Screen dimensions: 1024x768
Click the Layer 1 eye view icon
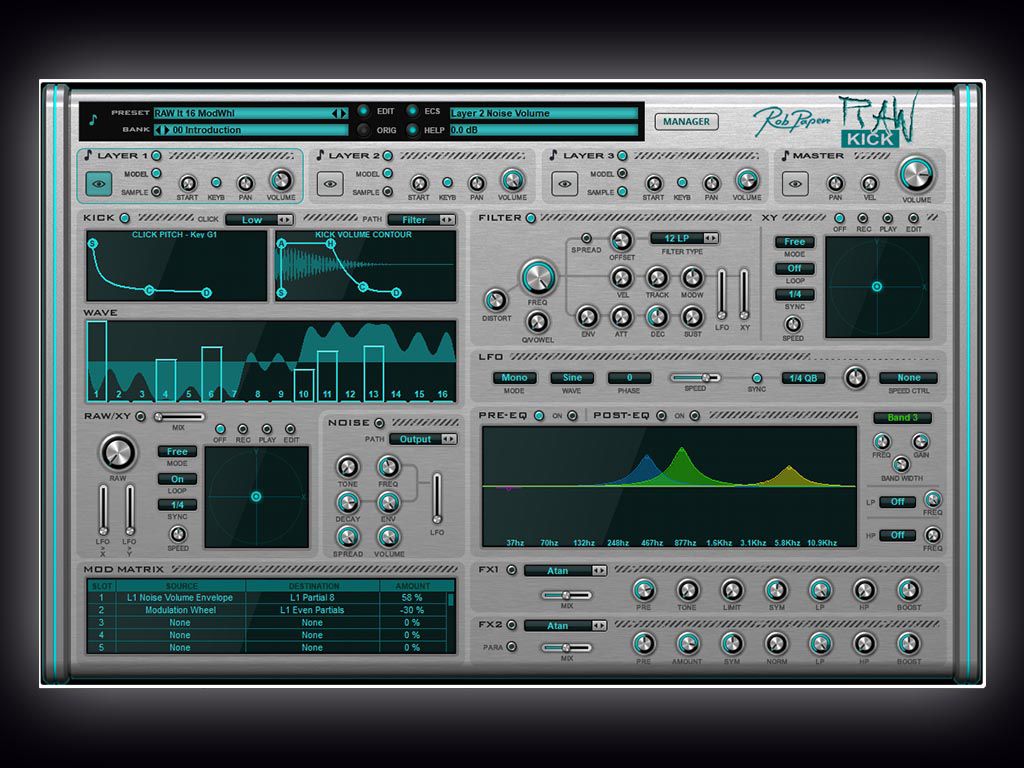(x=99, y=184)
